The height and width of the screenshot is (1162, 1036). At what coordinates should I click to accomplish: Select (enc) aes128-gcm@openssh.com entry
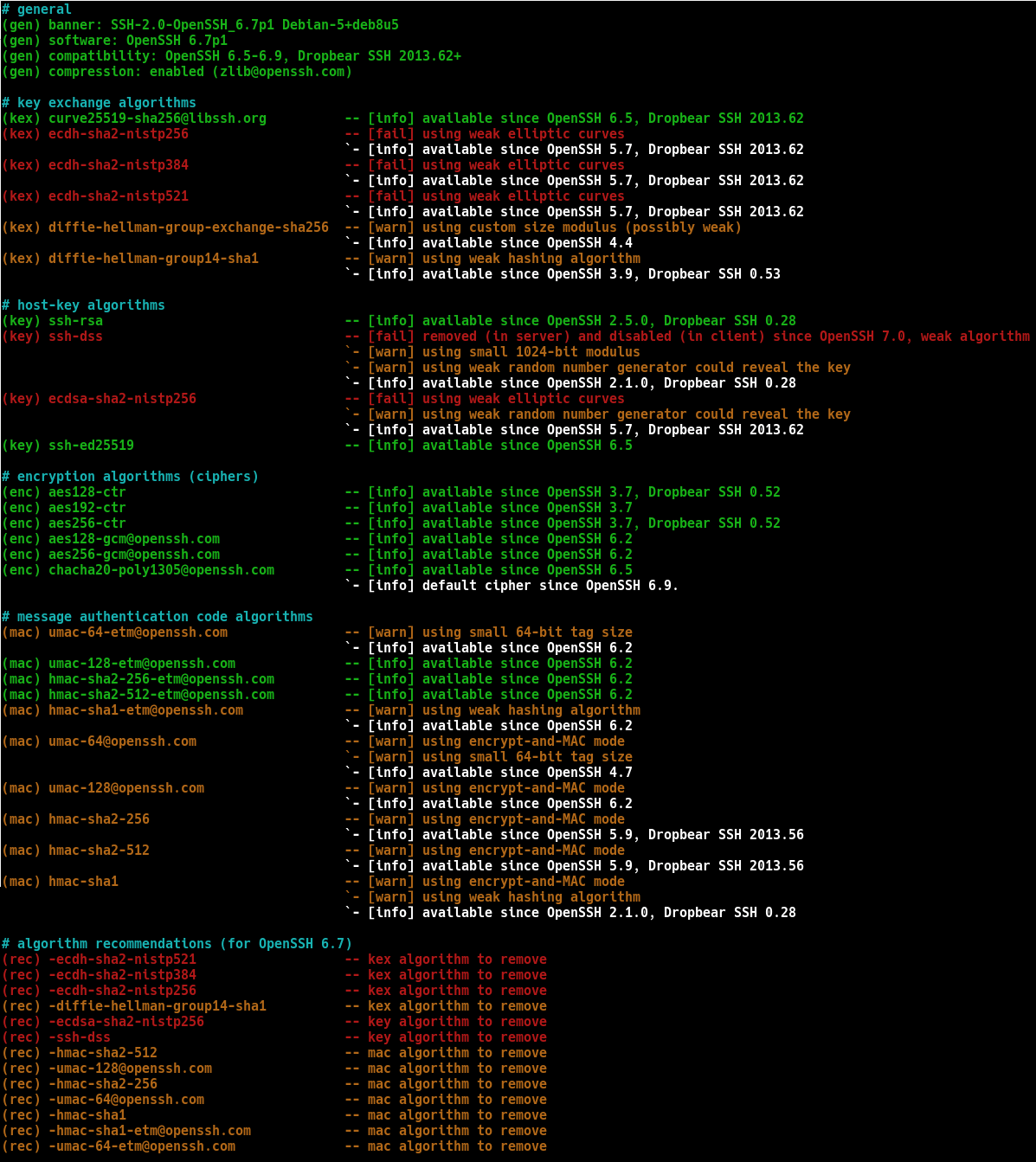click(111, 539)
